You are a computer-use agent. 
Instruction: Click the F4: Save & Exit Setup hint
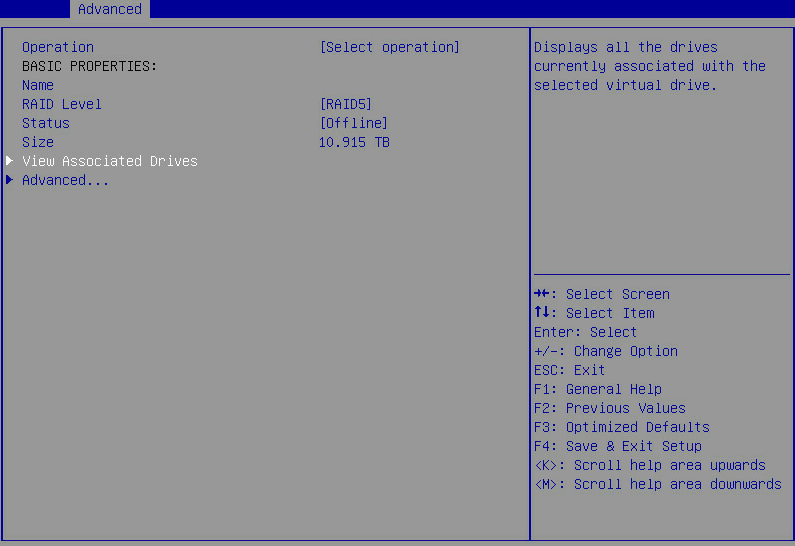(x=618, y=446)
